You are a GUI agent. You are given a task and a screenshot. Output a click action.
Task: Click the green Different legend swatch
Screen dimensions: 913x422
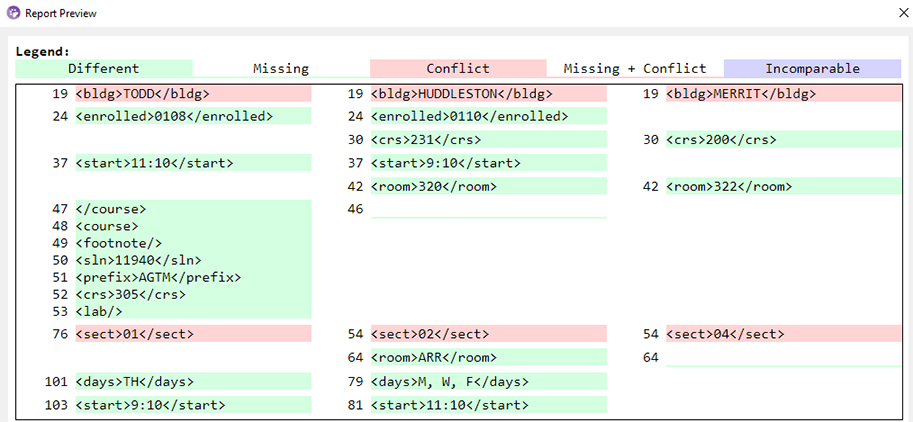(103, 69)
